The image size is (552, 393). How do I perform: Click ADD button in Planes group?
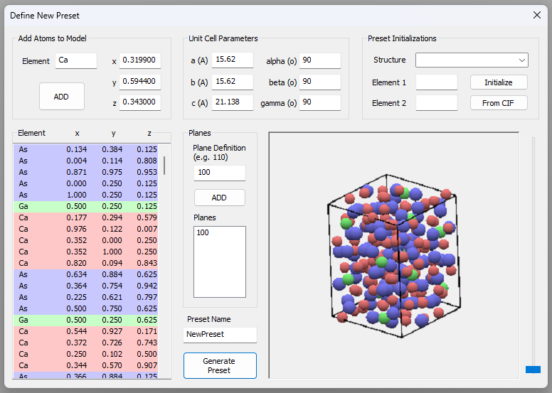pyautogui.click(x=219, y=198)
